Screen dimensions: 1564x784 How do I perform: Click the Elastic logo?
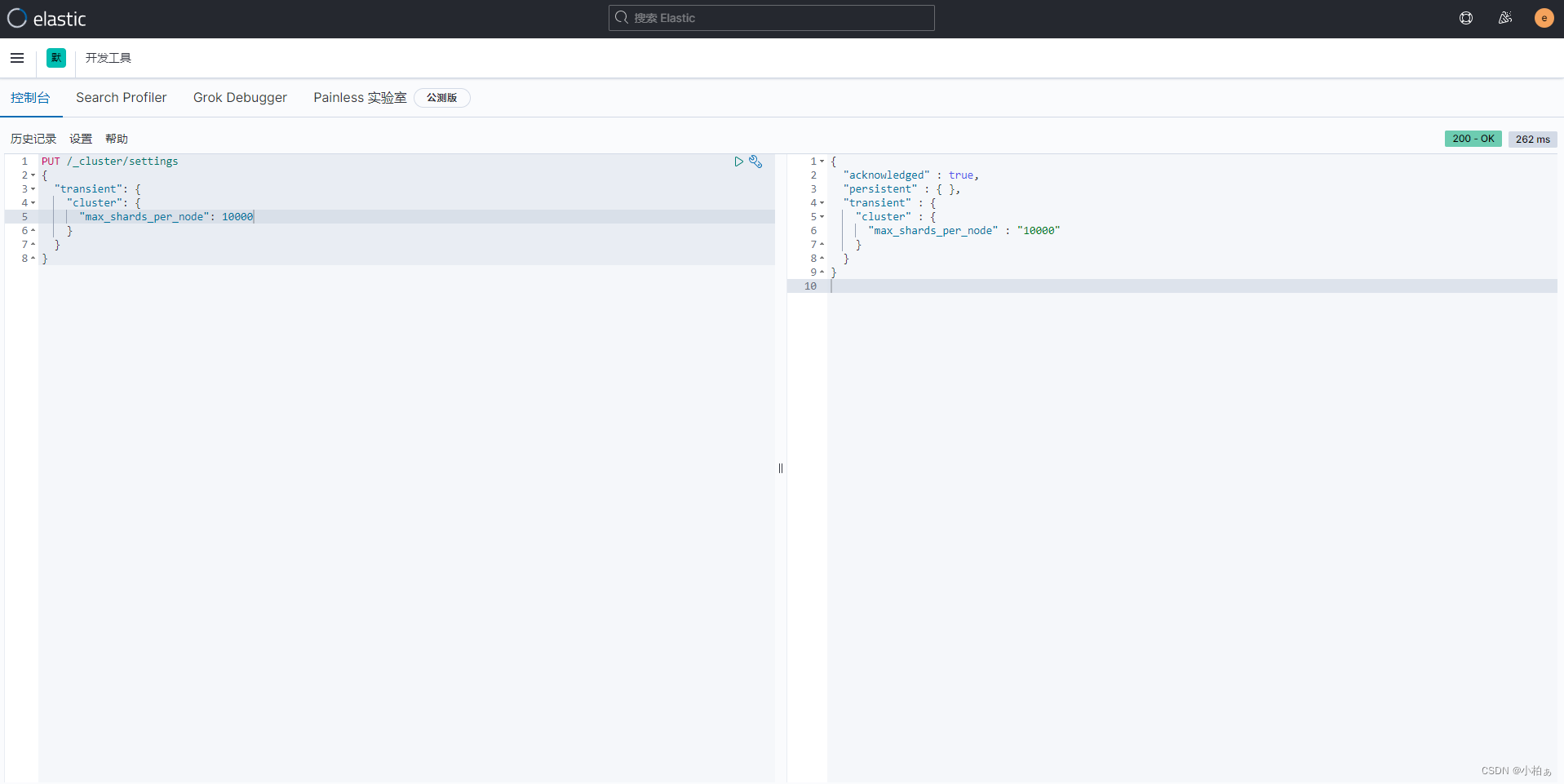click(47, 19)
